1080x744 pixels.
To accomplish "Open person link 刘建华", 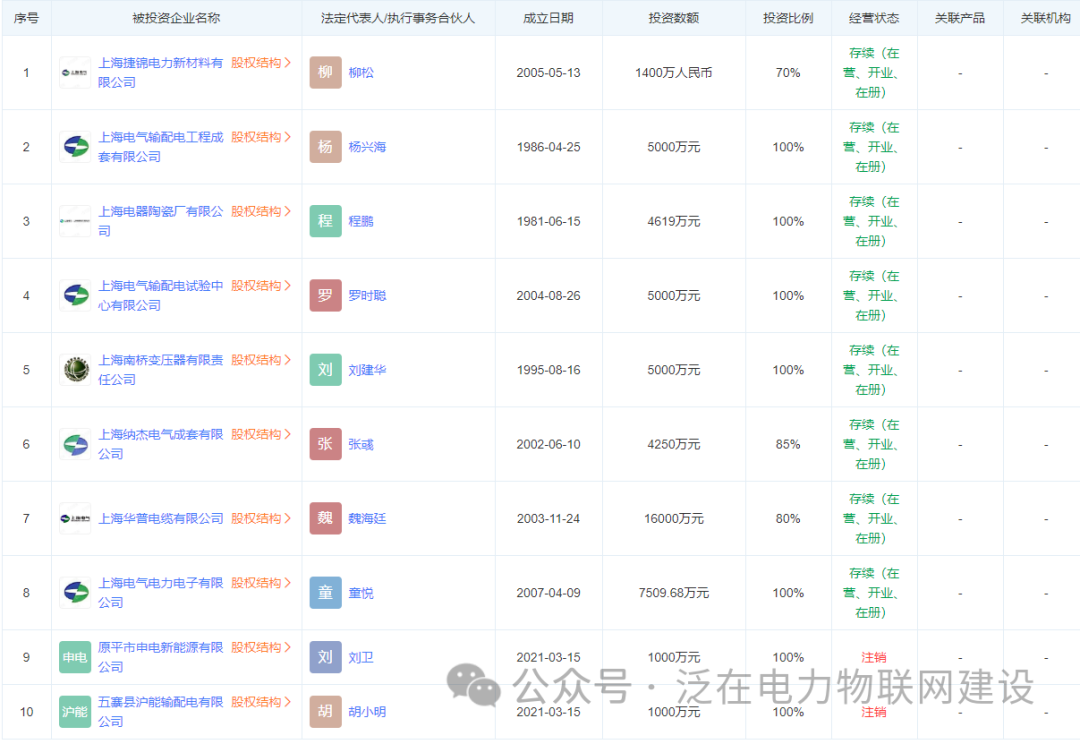I will (367, 370).
